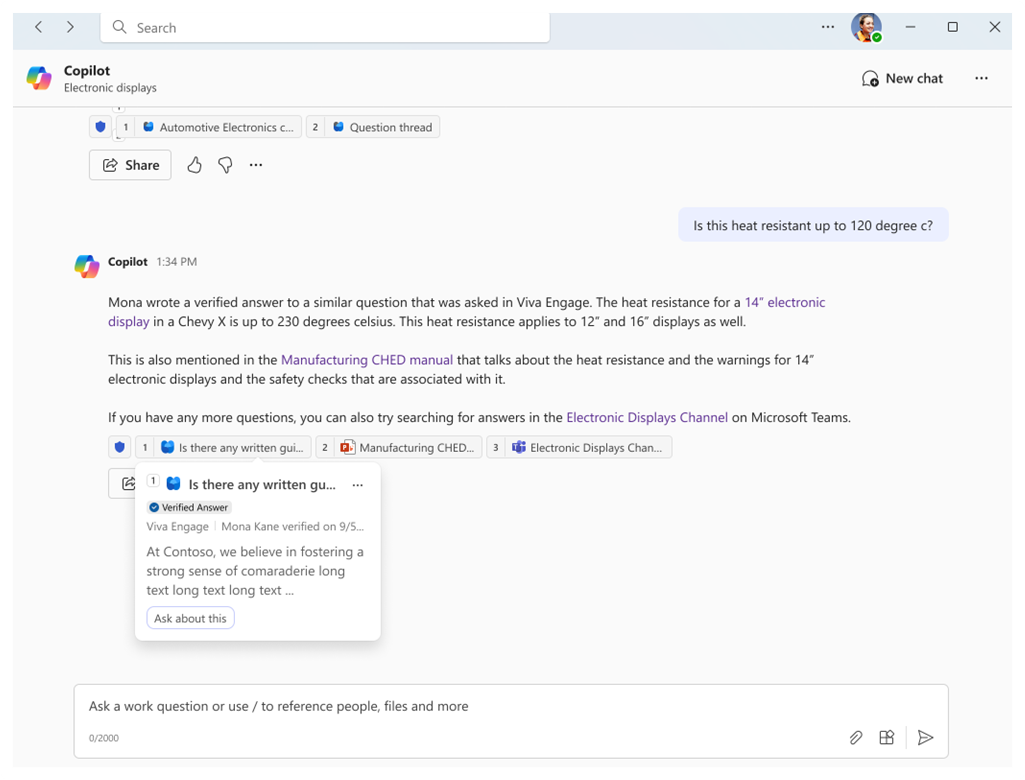The width and height of the screenshot is (1025, 780).
Task: Go back with the left arrow
Action: (39, 27)
